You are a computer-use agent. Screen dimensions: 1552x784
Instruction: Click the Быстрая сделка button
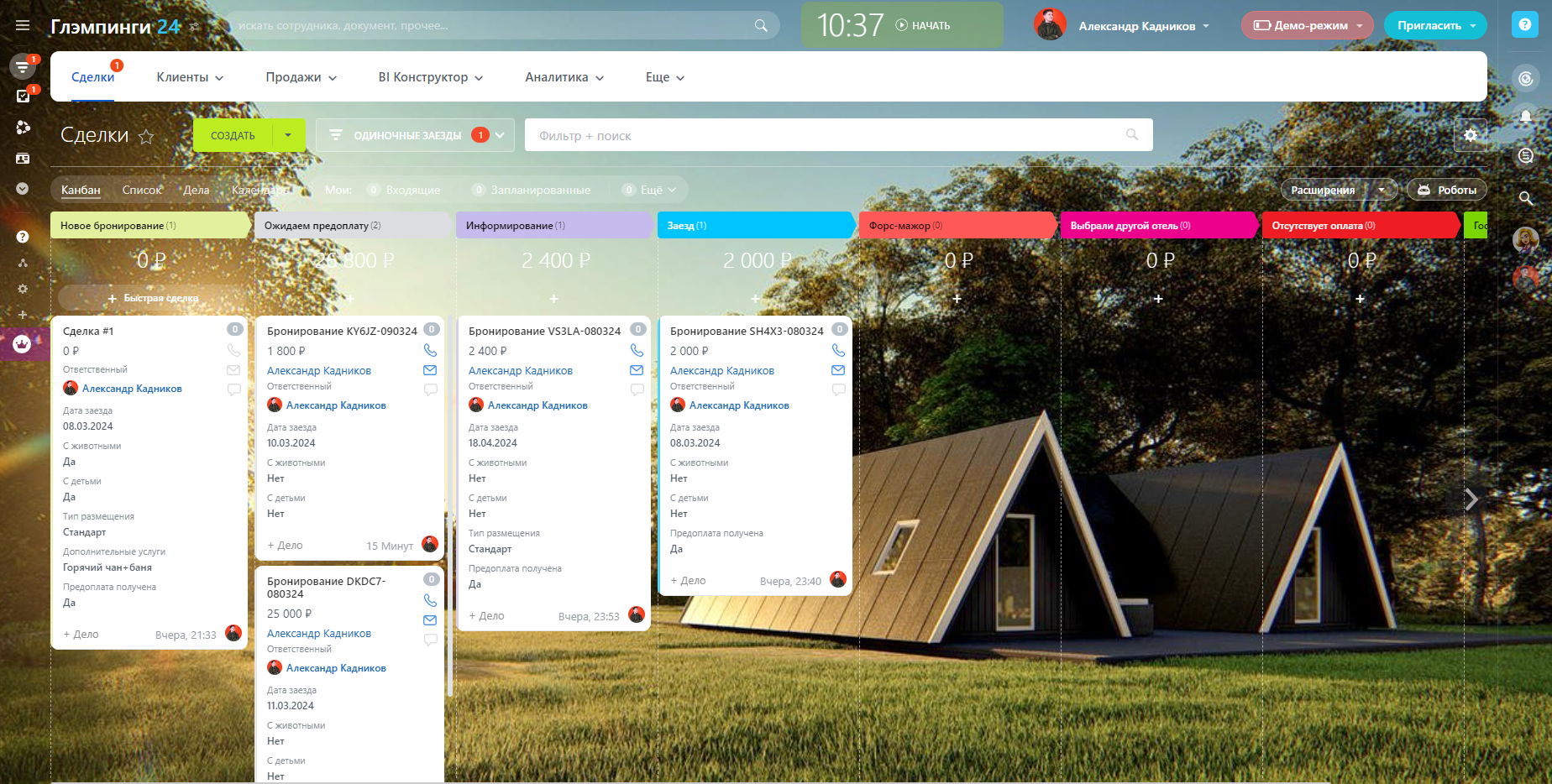[153, 298]
